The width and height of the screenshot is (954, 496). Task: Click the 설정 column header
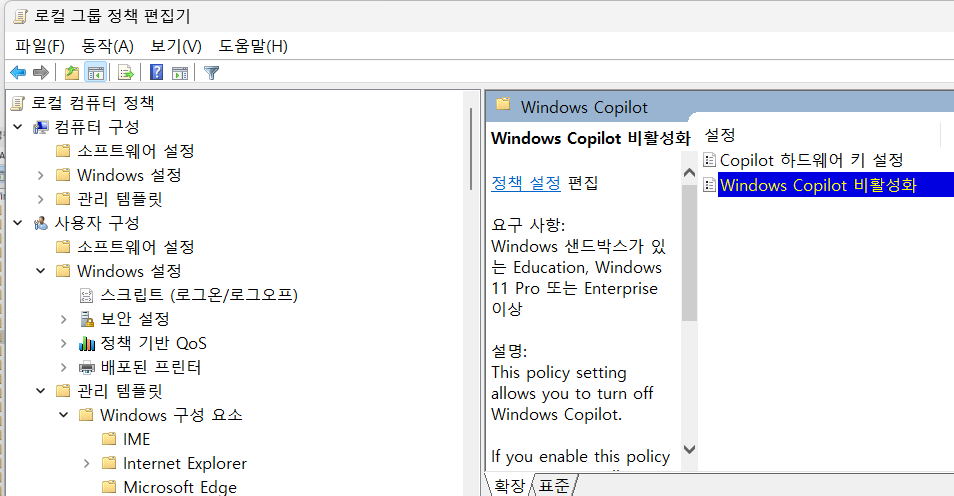tap(720, 135)
